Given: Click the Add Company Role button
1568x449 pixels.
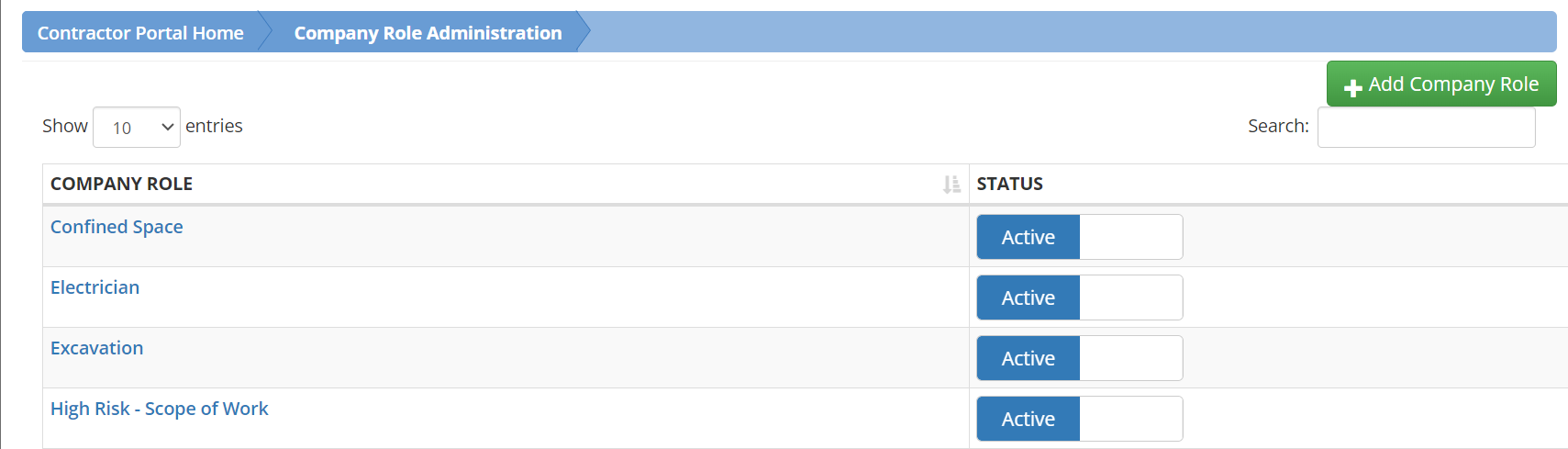Looking at the screenshot, I should [1441, 84].
